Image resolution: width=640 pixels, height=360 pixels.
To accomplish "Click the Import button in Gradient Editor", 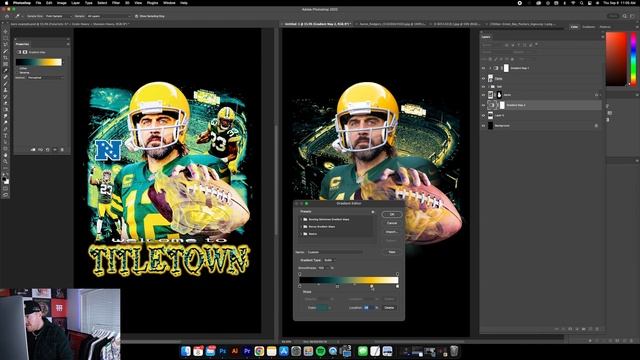I will coord(392,232).
